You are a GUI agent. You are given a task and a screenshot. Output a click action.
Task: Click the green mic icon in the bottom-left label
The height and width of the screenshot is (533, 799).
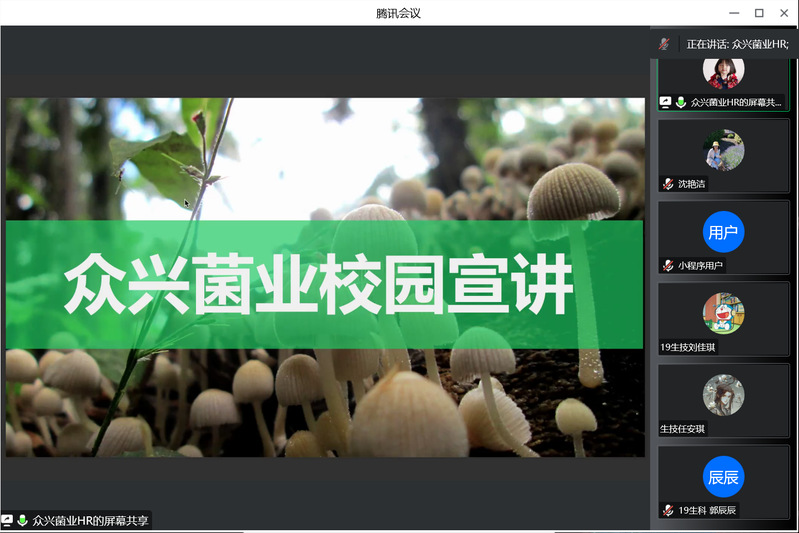(22, 520)
